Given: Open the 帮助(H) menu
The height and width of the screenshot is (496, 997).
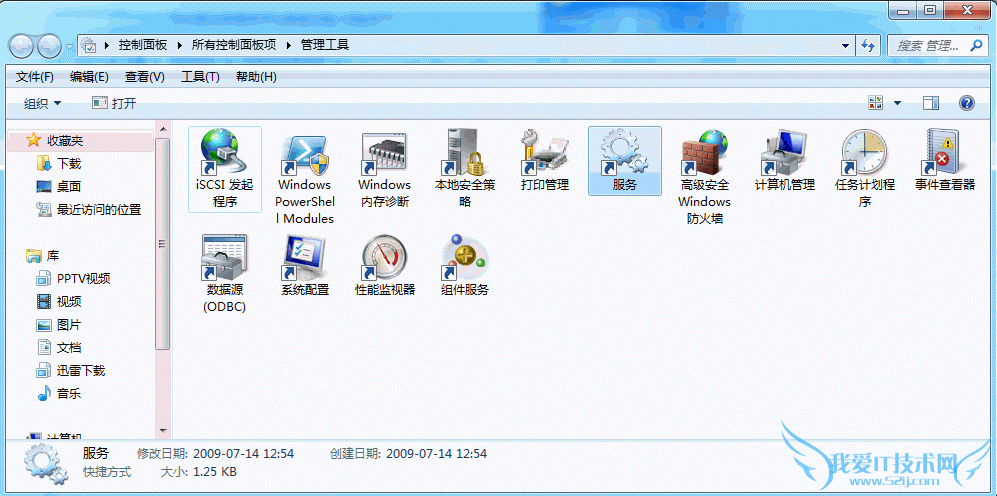Looking at the screenshot, I should tap(256, 77).
